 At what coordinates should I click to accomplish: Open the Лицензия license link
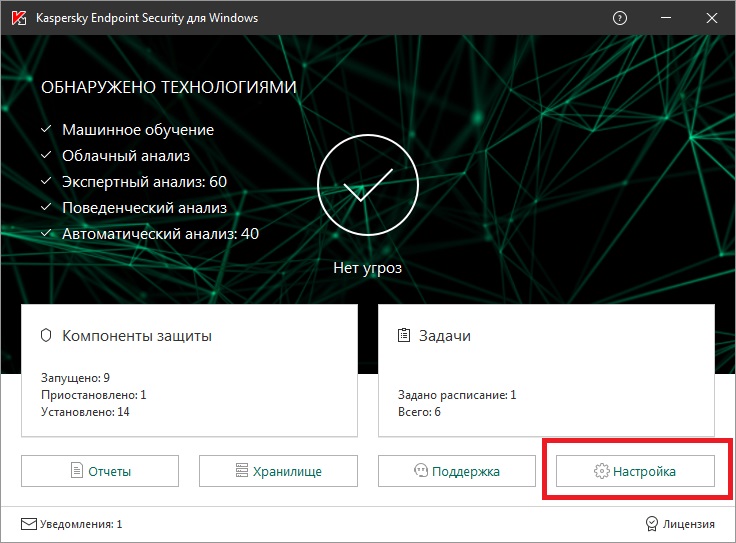(x=688, y=524)
